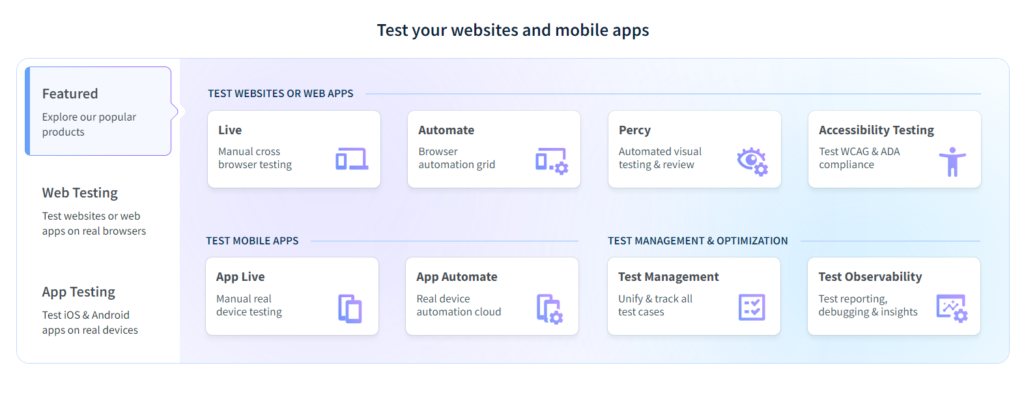1024x393 pixels.
Task: Open the Accessibility Testing title link
Action: coord(876,131)
